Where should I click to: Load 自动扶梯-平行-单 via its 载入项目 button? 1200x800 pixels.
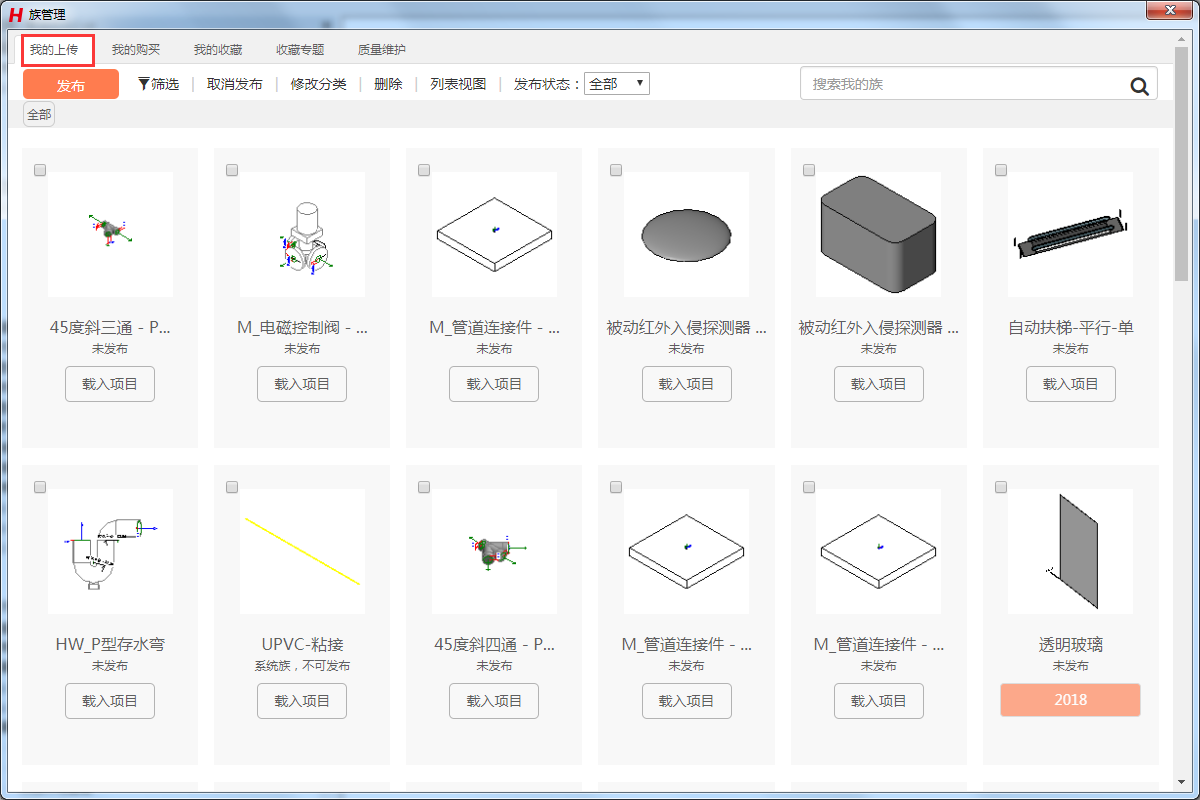(1070, 384)
